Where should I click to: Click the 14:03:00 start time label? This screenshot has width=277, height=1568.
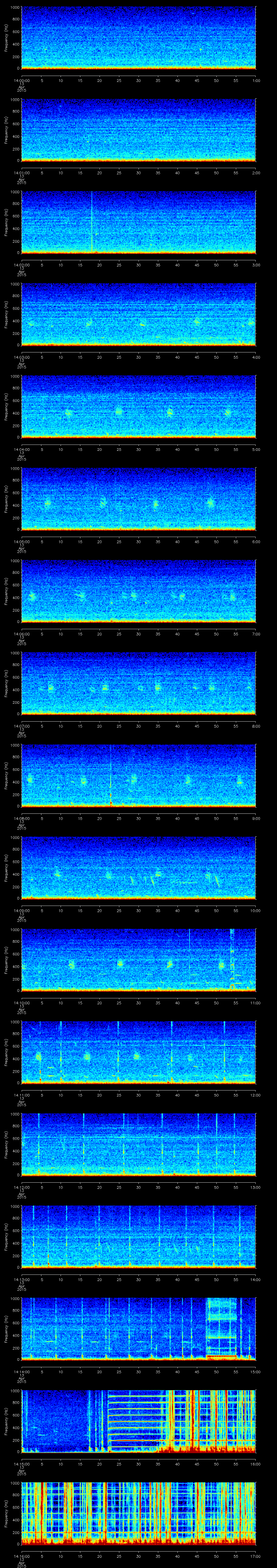pyautogui.click(x=21, y=357)
